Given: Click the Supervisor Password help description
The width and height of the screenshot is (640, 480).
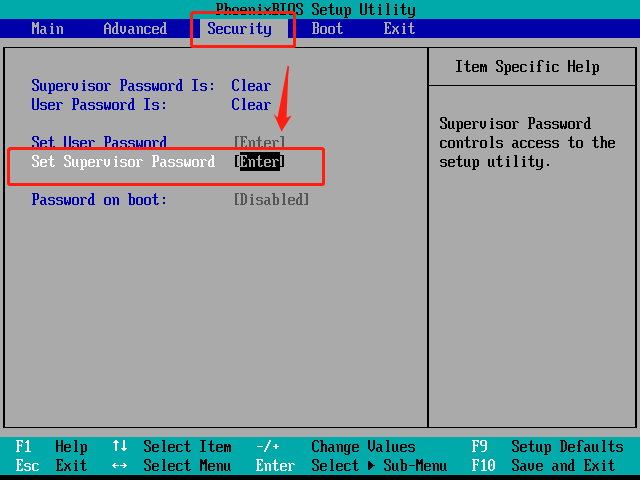Looking at the screenshot, I should [x=527, y=143].
